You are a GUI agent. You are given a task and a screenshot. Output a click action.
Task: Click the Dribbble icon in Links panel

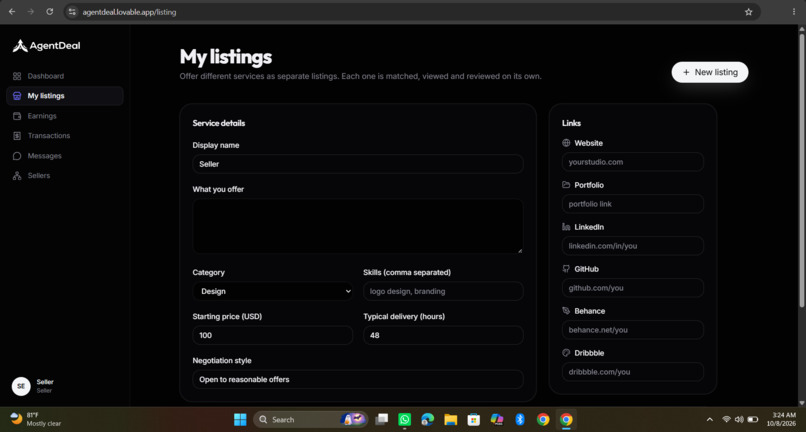(566, 353)
